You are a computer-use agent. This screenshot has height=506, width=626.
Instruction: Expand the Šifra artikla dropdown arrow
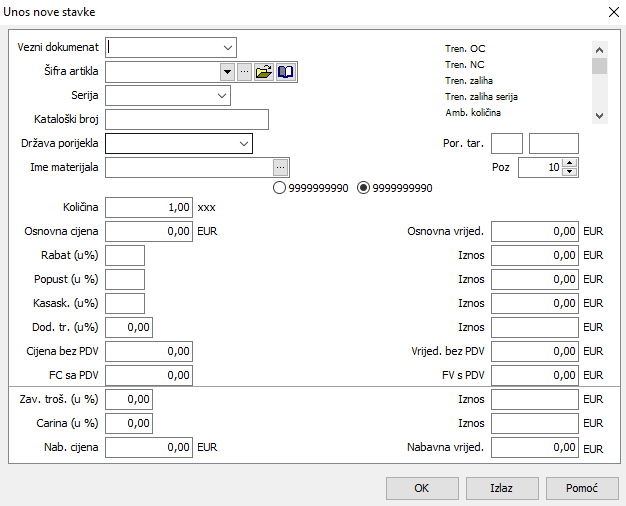pos(228,72)
